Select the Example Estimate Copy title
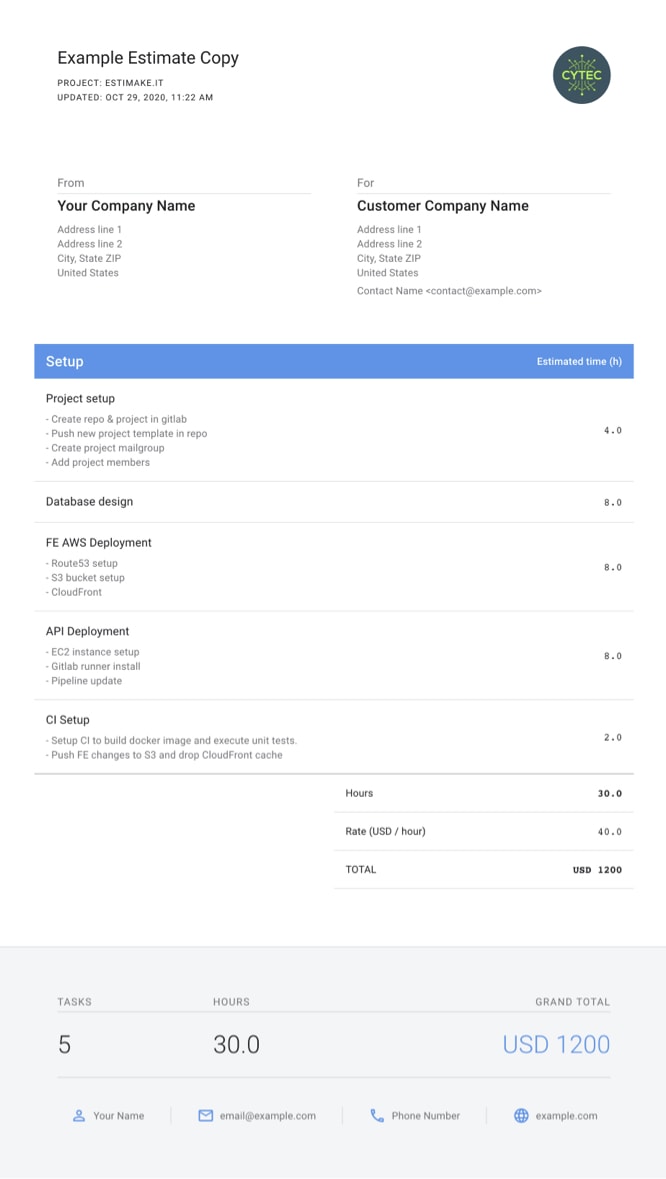Image resolution: width=666 pixels, height=1179 pixels. [148, 58]
